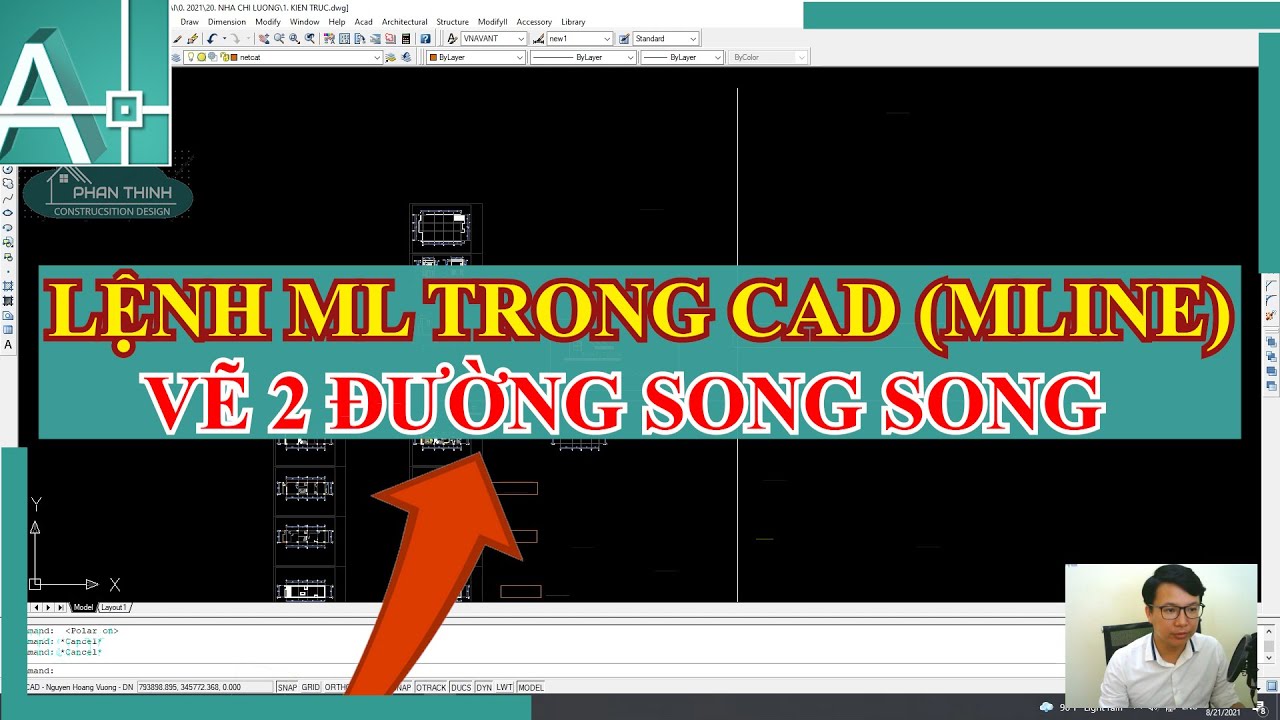The width and height of the screenshot is (1280, 720).
Task: Toggle ORTHO mode in status bar
Action: tap(337, 687)
